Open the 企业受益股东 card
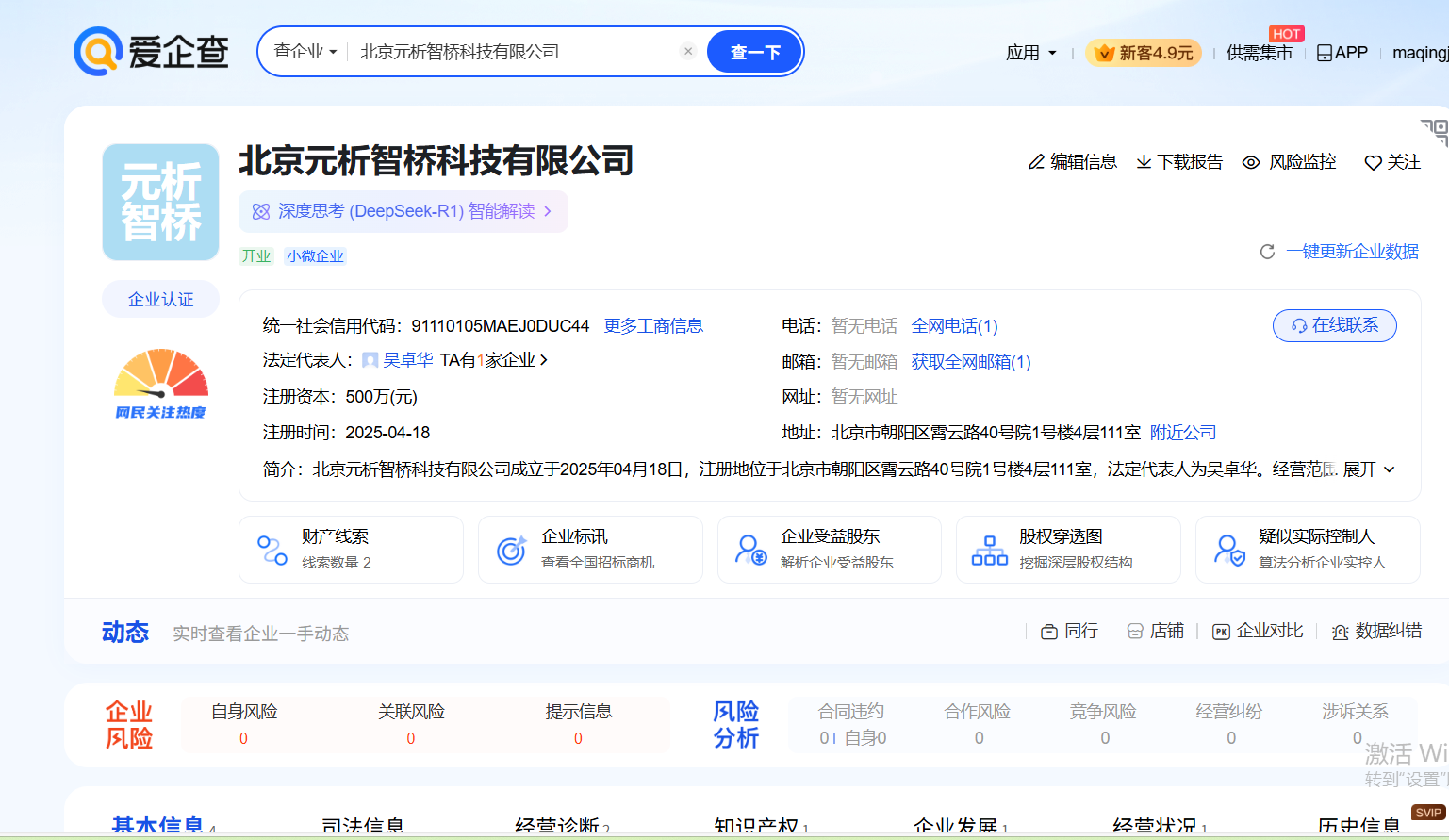This screenshot has height=840, width=1449. [829, 550]
